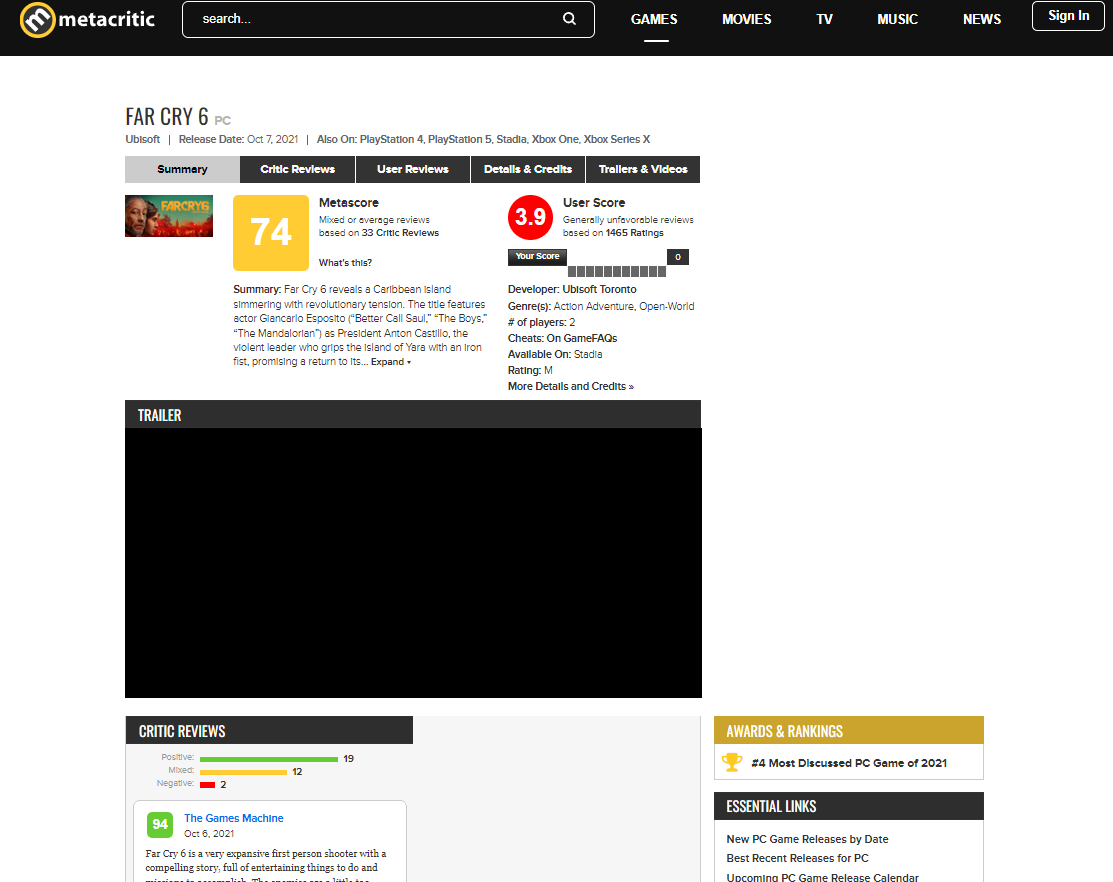Viewport: 1113px width, 882px height.
Task: Click the search magnifier icon
Action: pos(569,19)
